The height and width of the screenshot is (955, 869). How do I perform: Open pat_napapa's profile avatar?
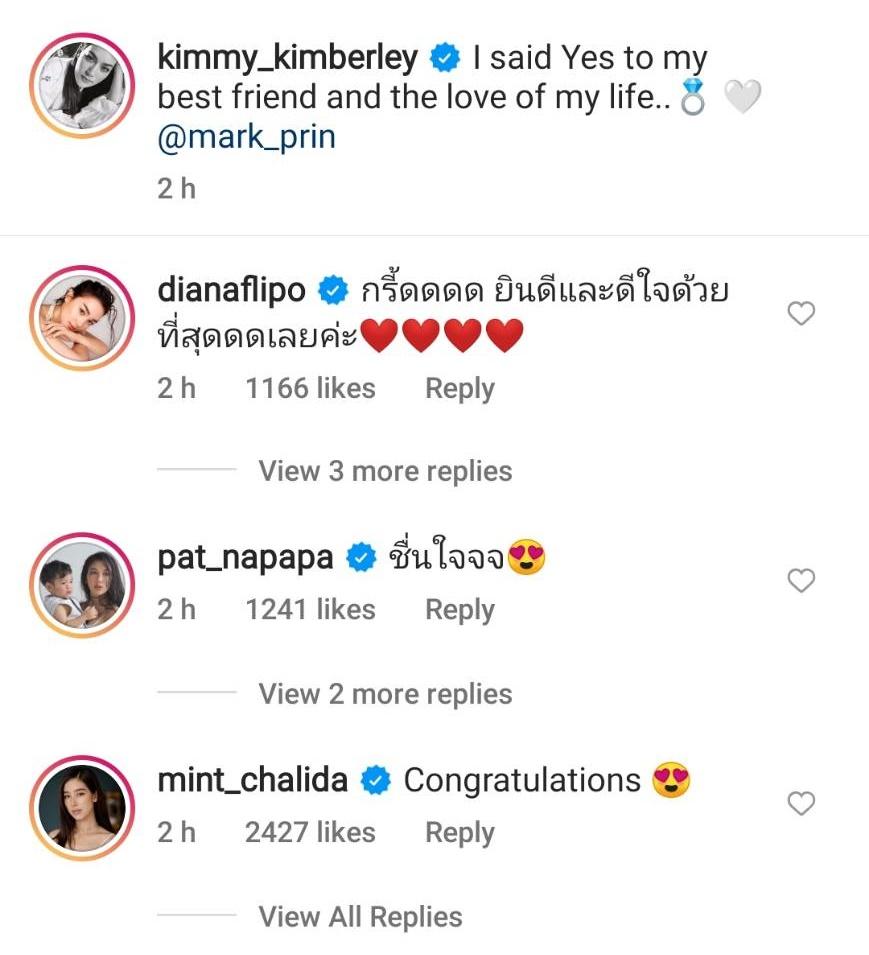point(82,583)
